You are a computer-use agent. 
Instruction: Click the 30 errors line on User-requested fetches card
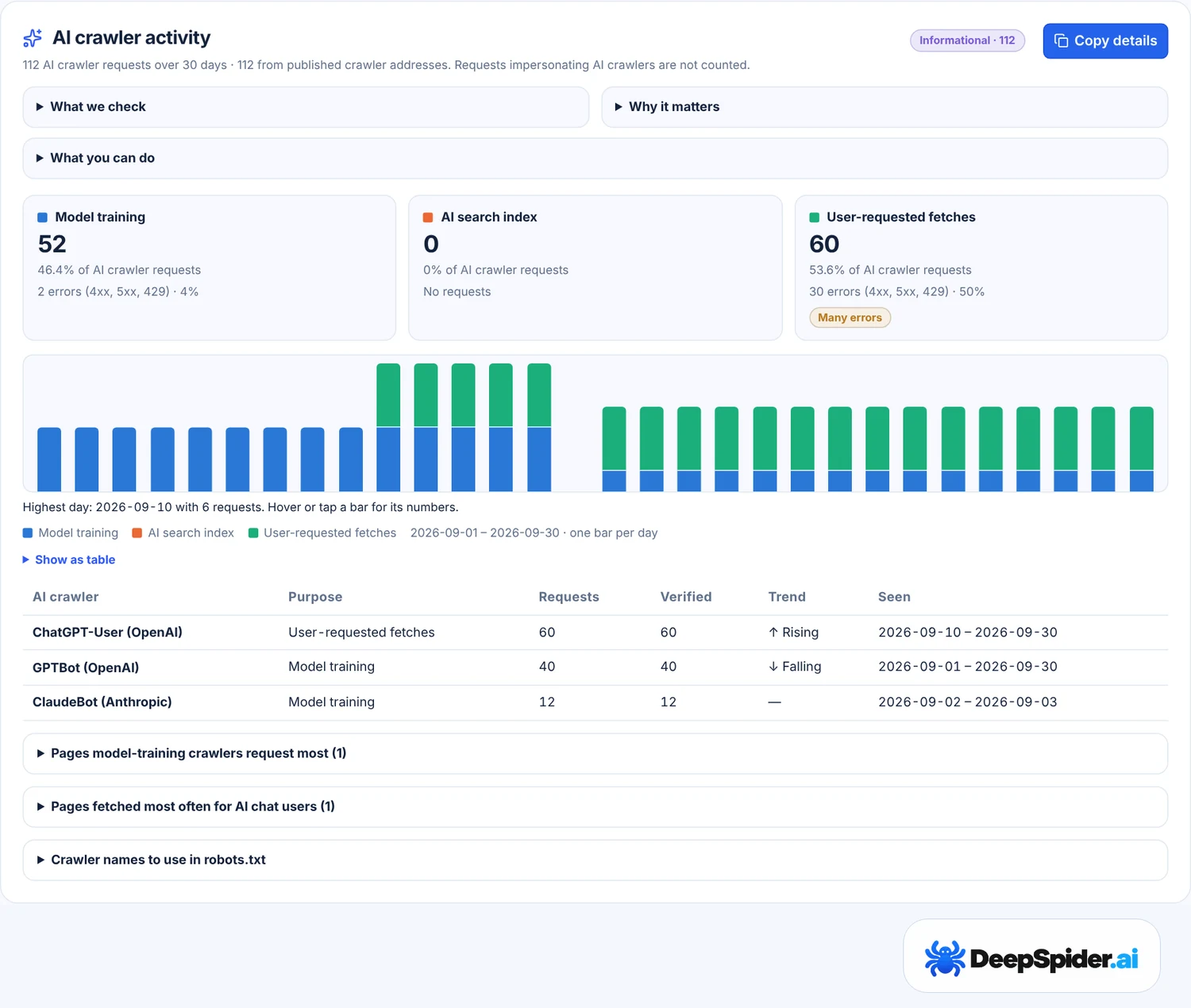tap(896, 292)
